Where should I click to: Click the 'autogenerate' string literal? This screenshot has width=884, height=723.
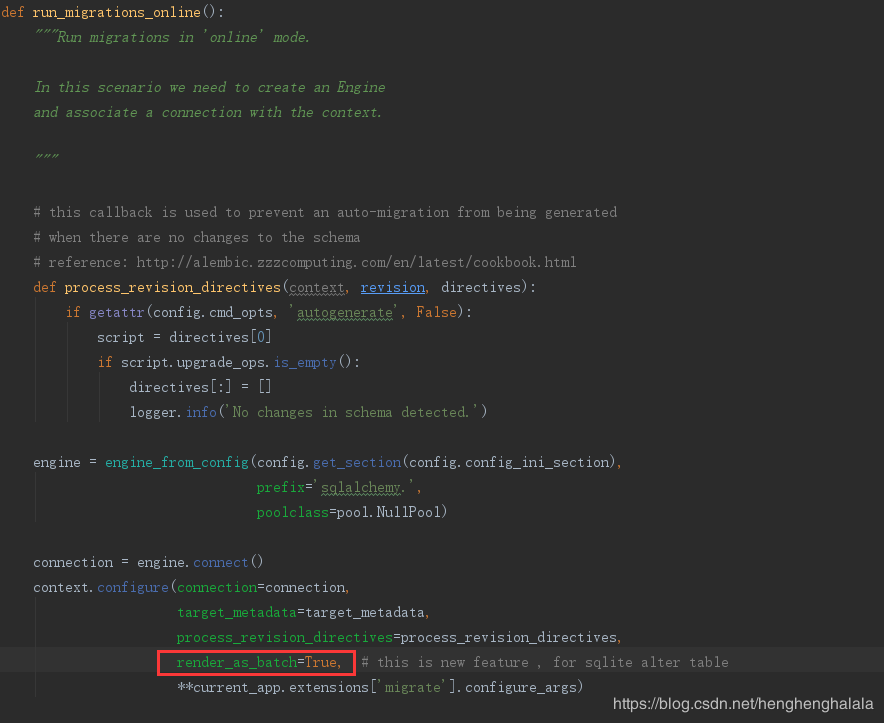point(344,312)
